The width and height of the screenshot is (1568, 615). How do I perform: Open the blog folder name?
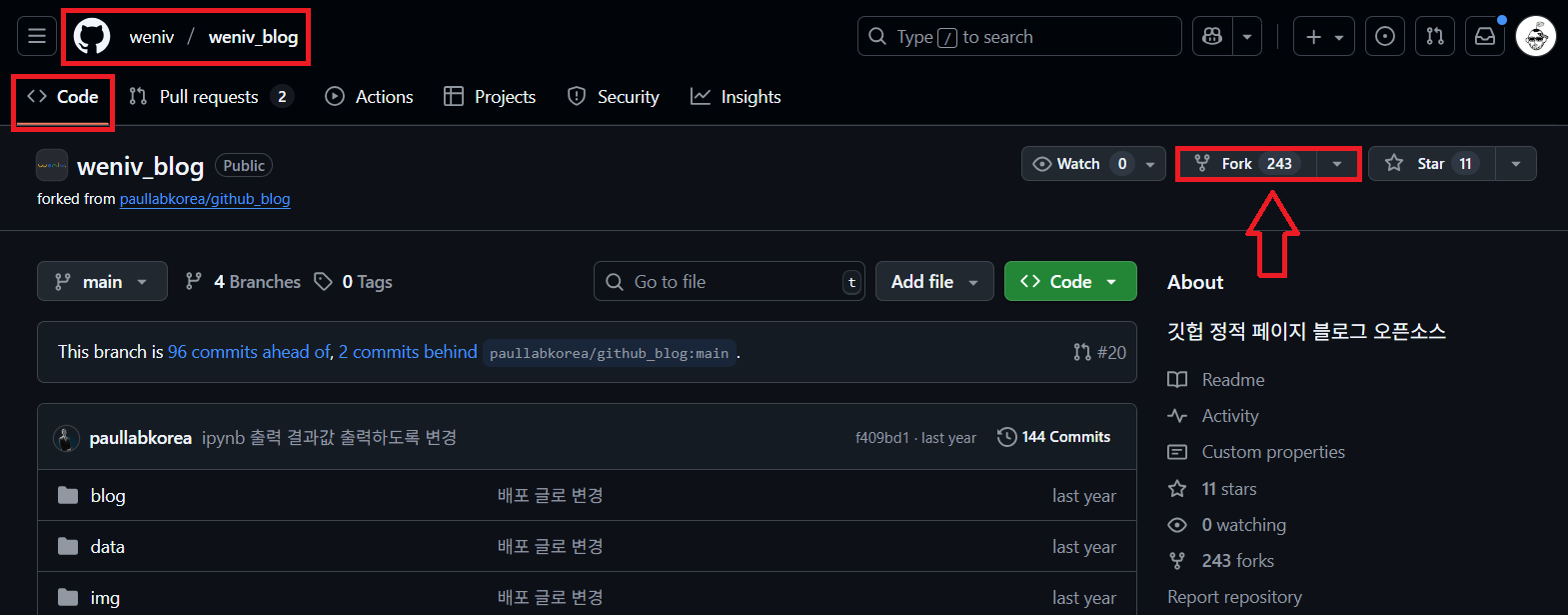pyautogui.click(x=108, y=496)
